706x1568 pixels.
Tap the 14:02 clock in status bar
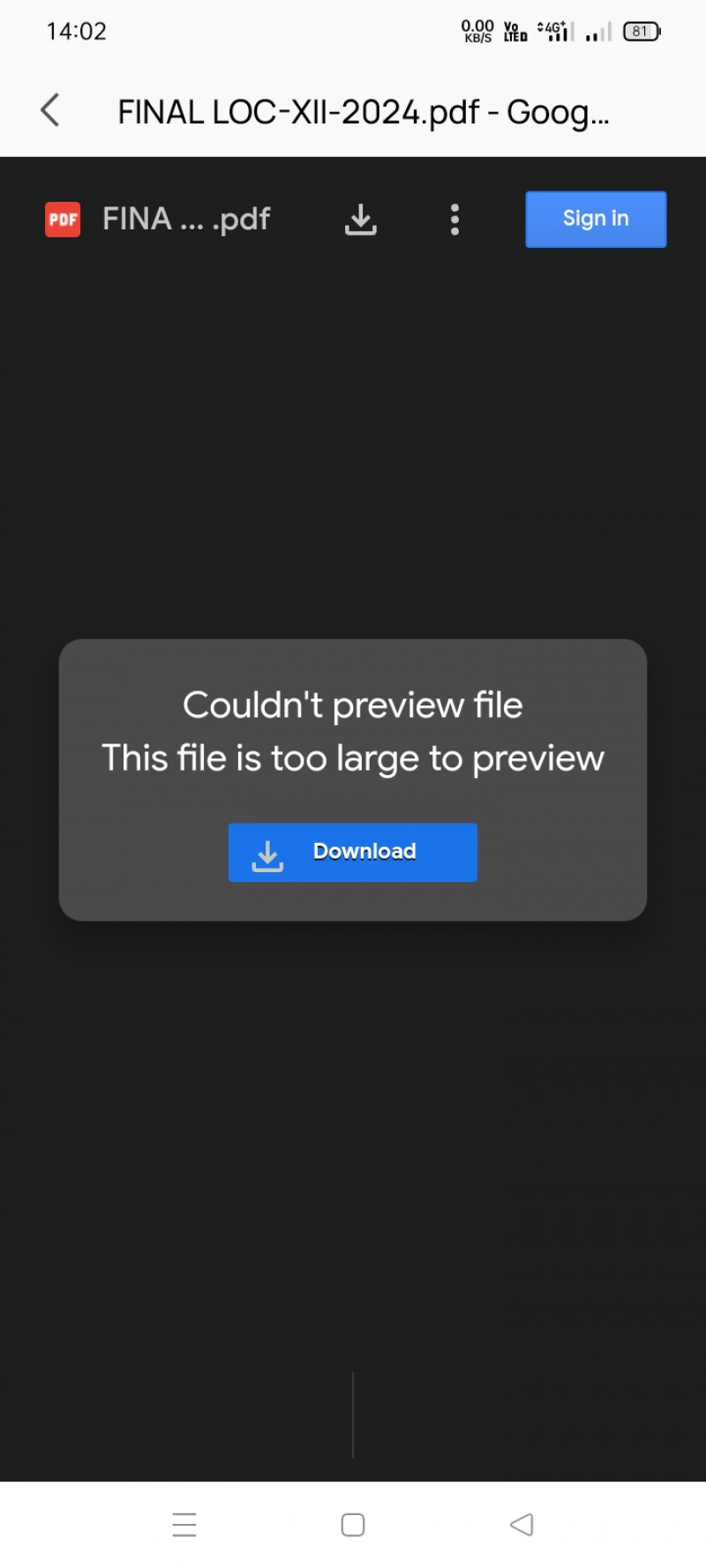click(x=77, y=32)
